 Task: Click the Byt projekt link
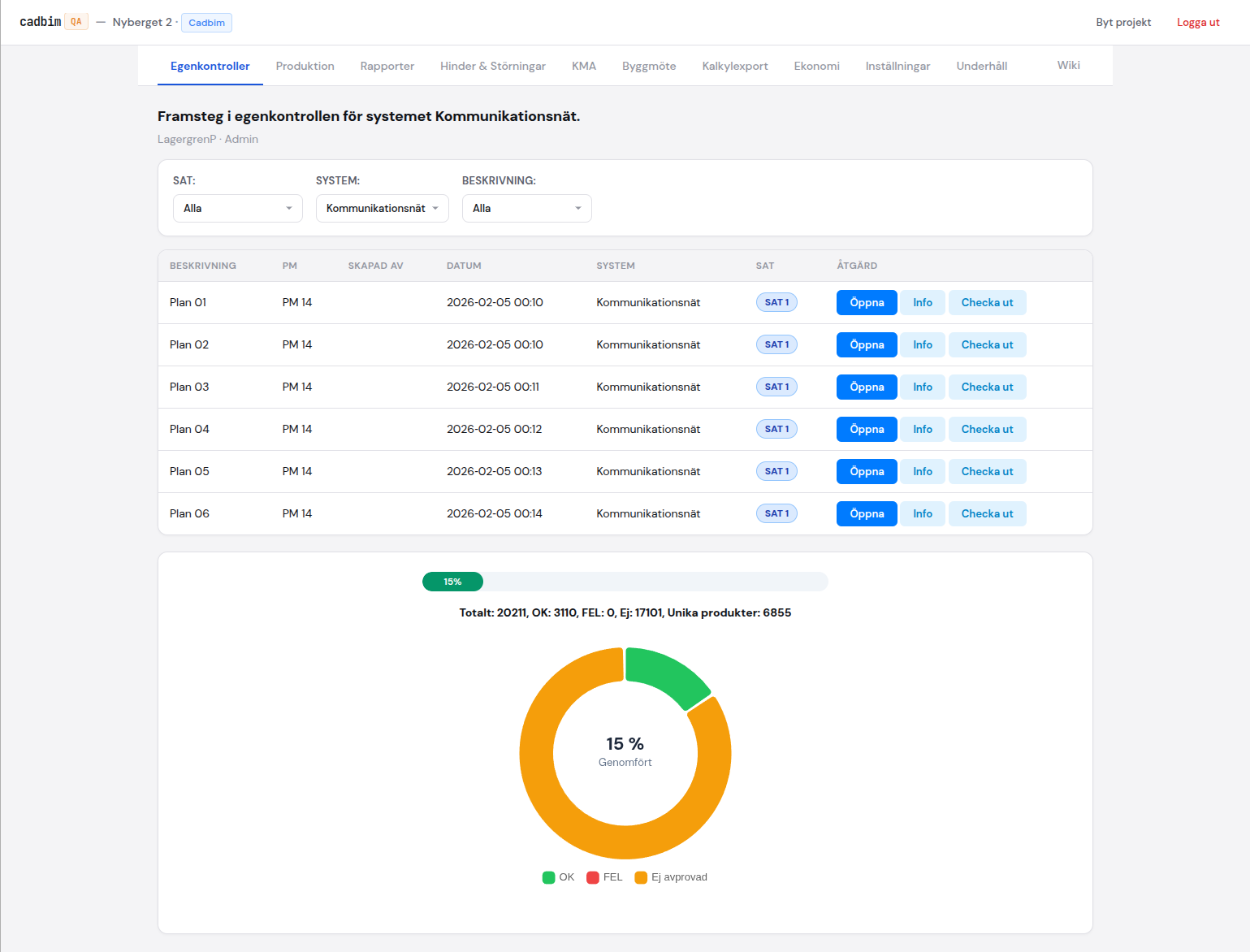(1123, 22)
